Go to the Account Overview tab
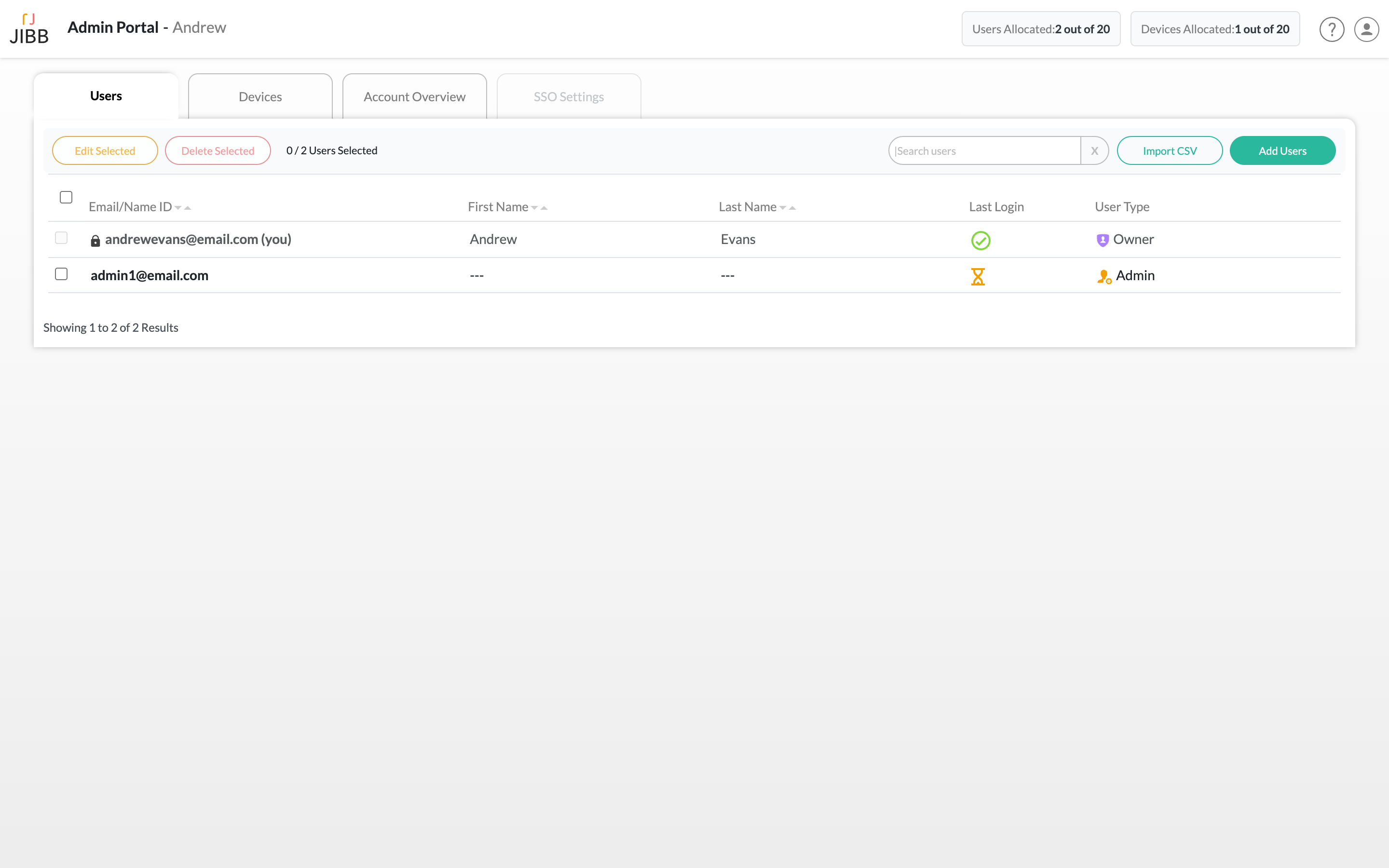 pyautogui.click(x=414, y=96)
